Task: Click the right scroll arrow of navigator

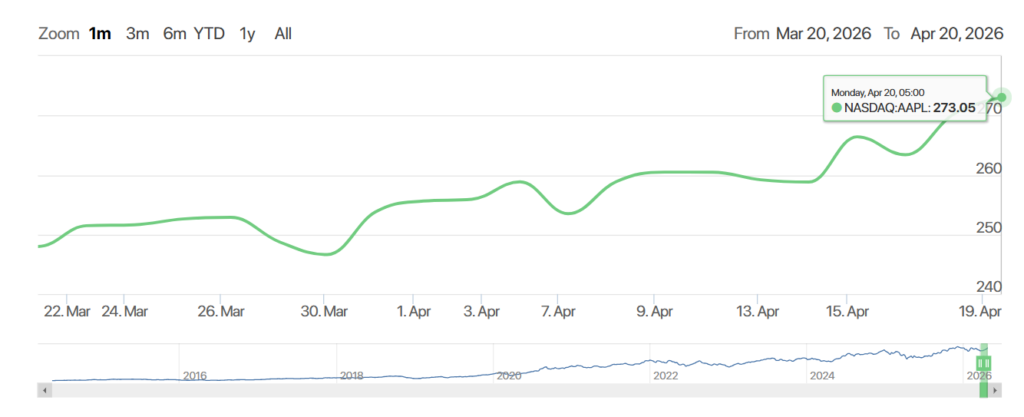Action: tap(998, 390)
